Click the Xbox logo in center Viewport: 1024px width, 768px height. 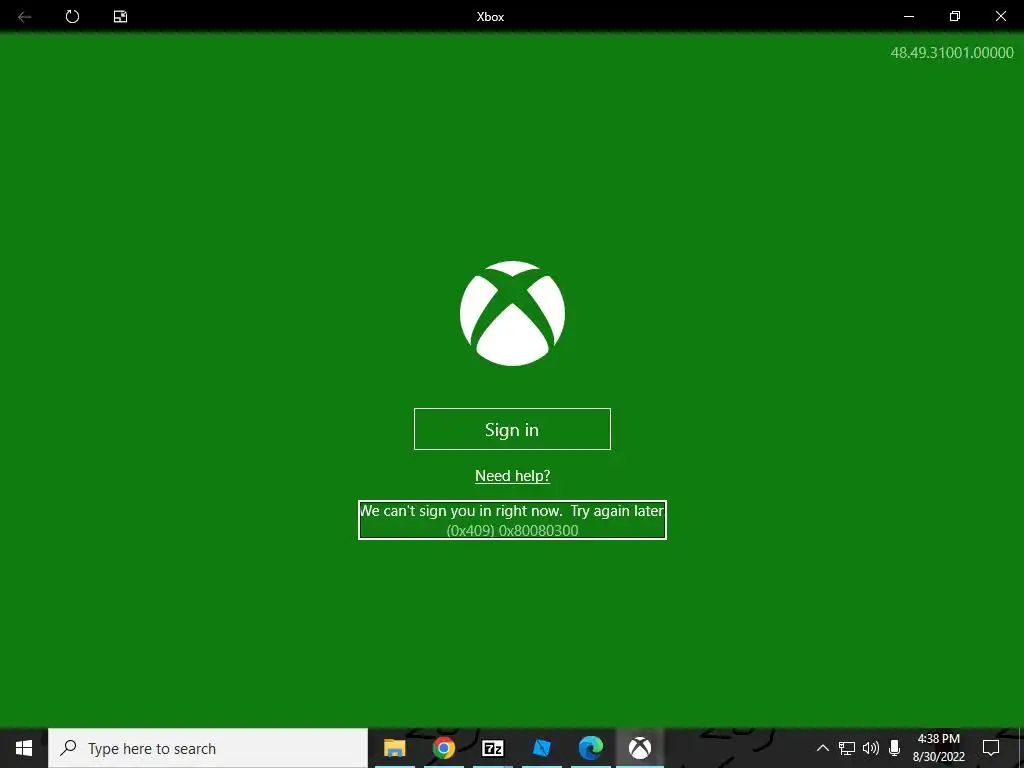(512, 313)
